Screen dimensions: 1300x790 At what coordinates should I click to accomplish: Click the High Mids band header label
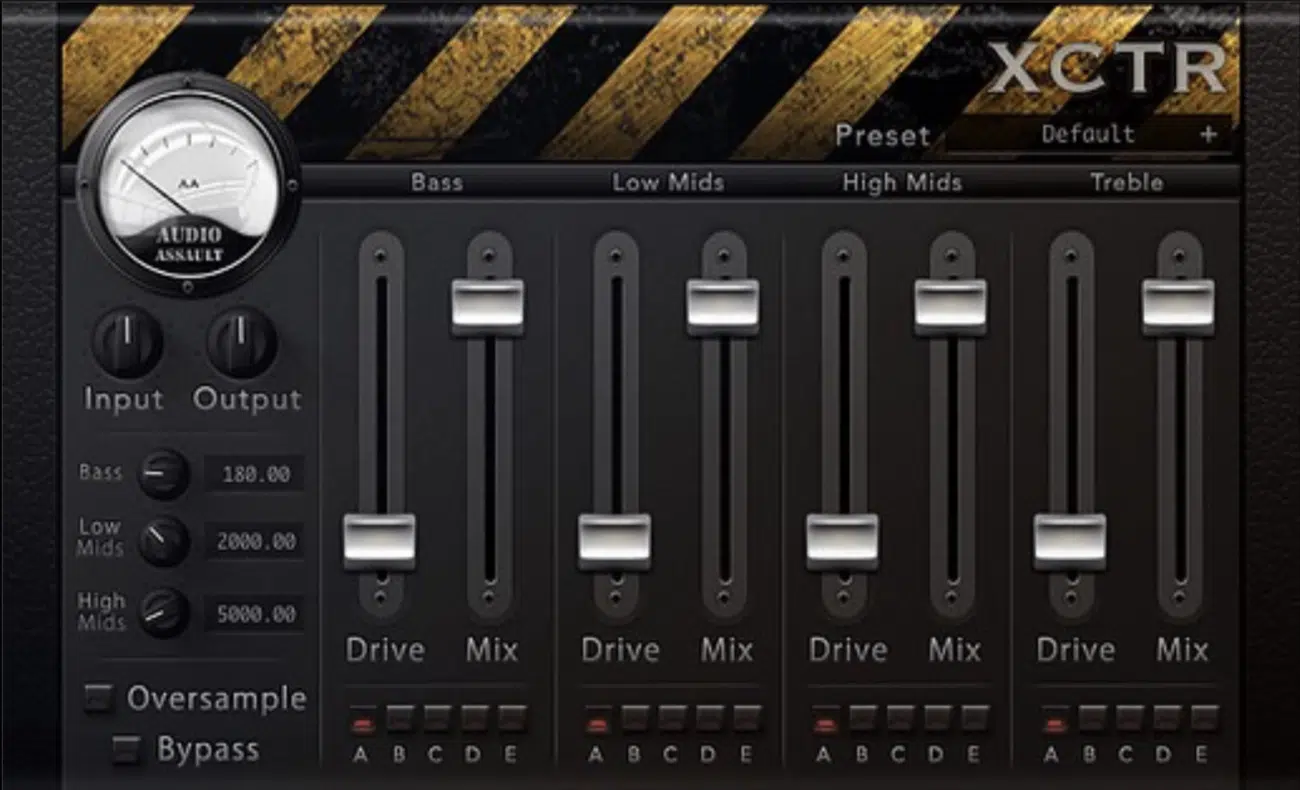click(902, 183)
